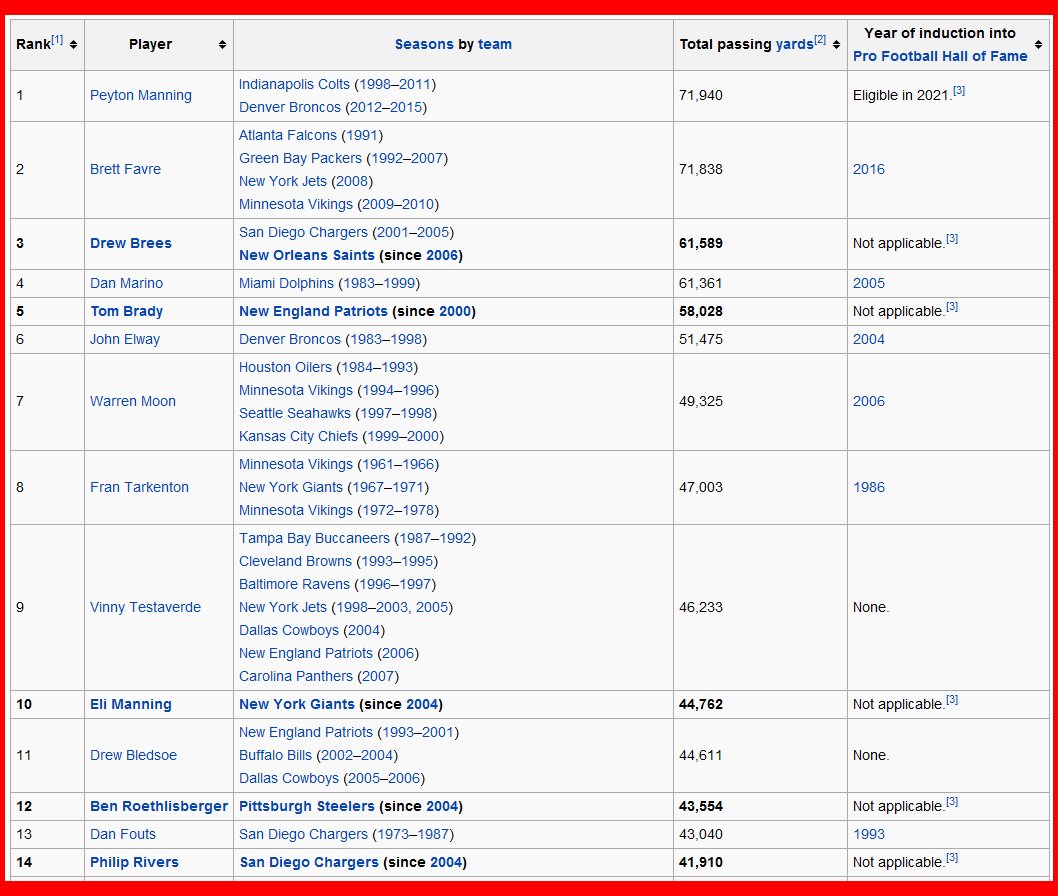Open the Green Bay Packers team link
The width and height of the screenshot is (1058, 896).
pyautogui.click(x=300, y=158)
